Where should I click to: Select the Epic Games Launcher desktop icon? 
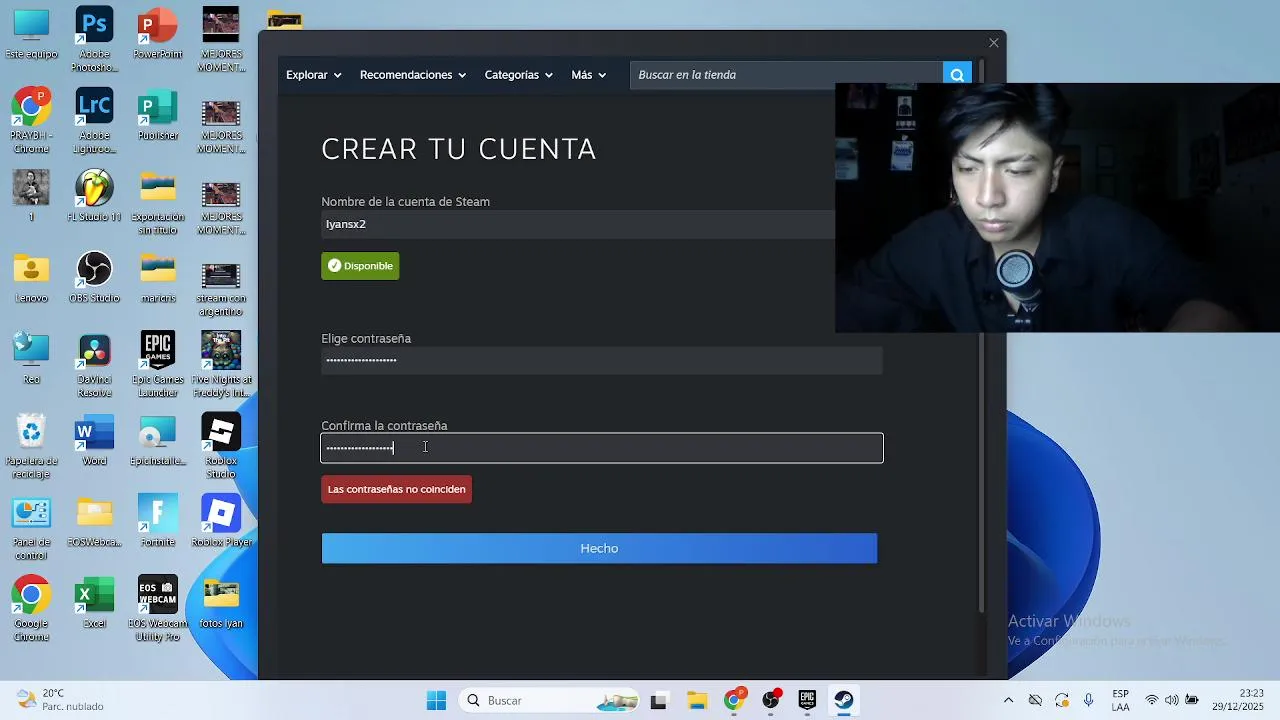tap(158, 366)
